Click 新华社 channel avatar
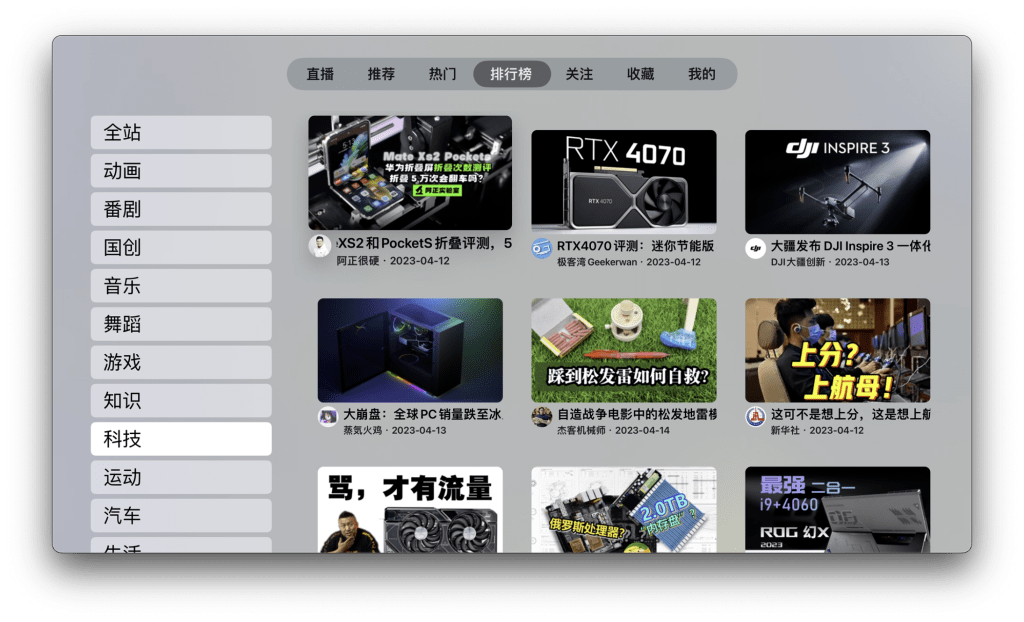This screenshot has width=1024, height=622. 756,417
